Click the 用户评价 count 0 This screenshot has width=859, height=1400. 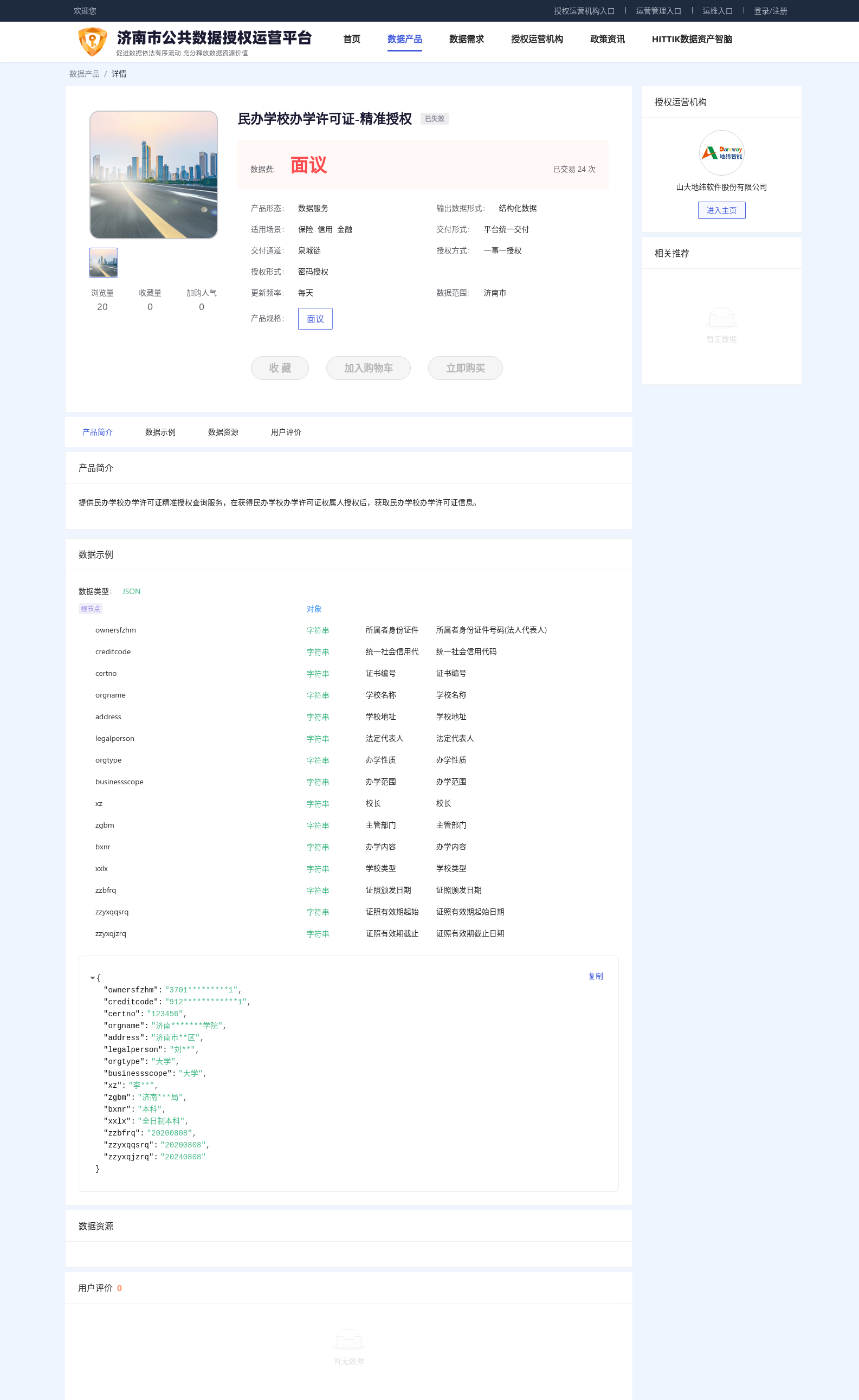tap(119, 1288)
